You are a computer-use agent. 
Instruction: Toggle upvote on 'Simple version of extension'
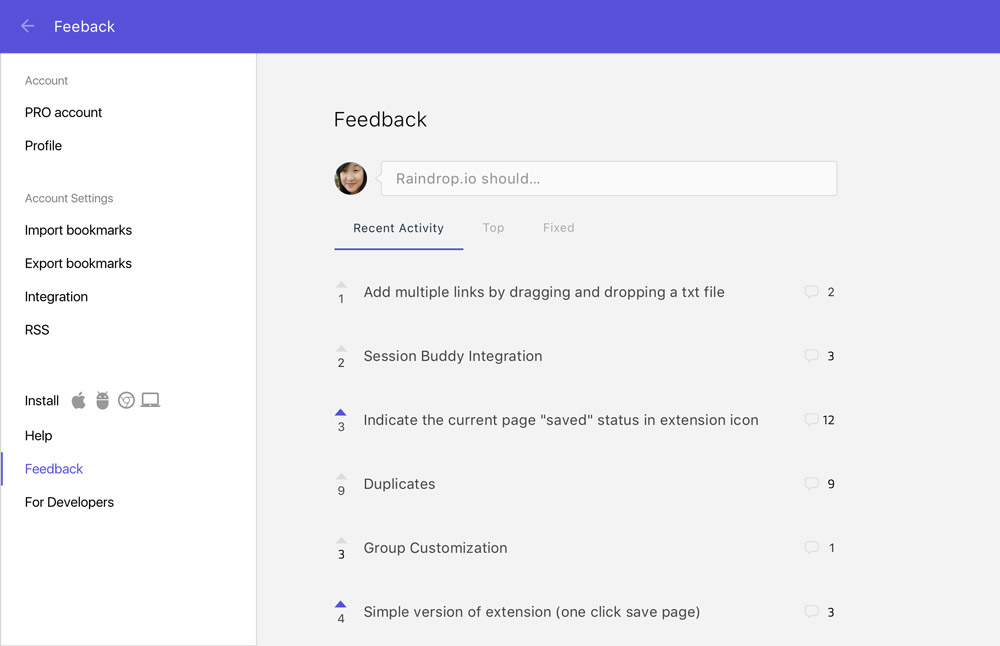point(341,605)
